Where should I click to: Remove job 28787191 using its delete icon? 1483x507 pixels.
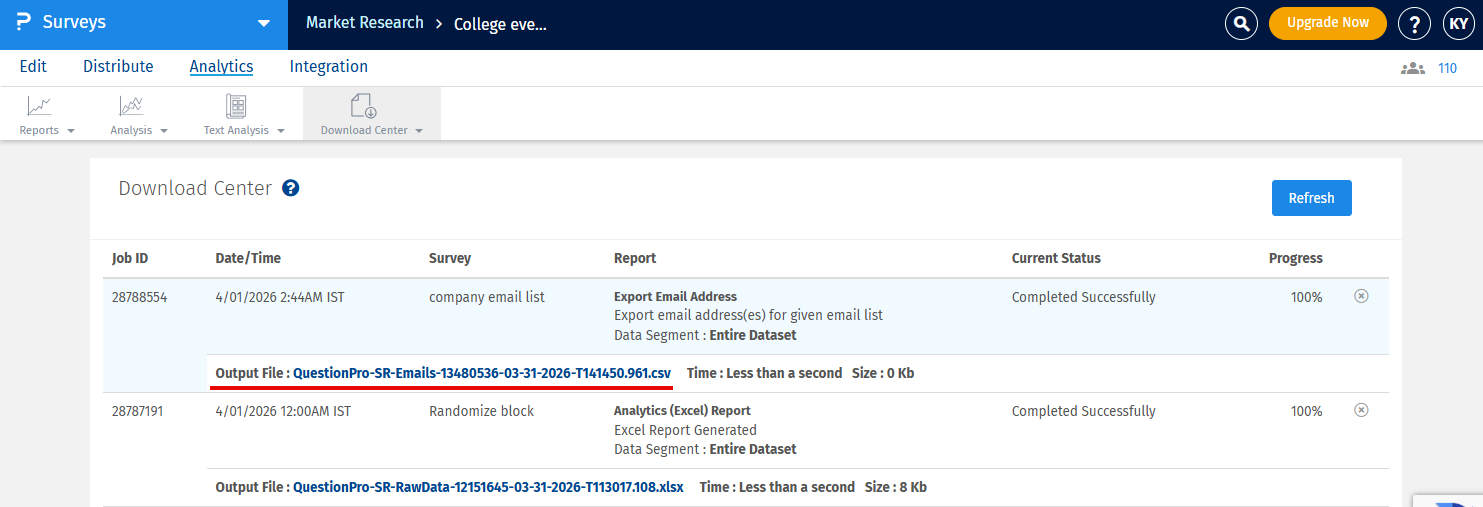[1361, 410]
